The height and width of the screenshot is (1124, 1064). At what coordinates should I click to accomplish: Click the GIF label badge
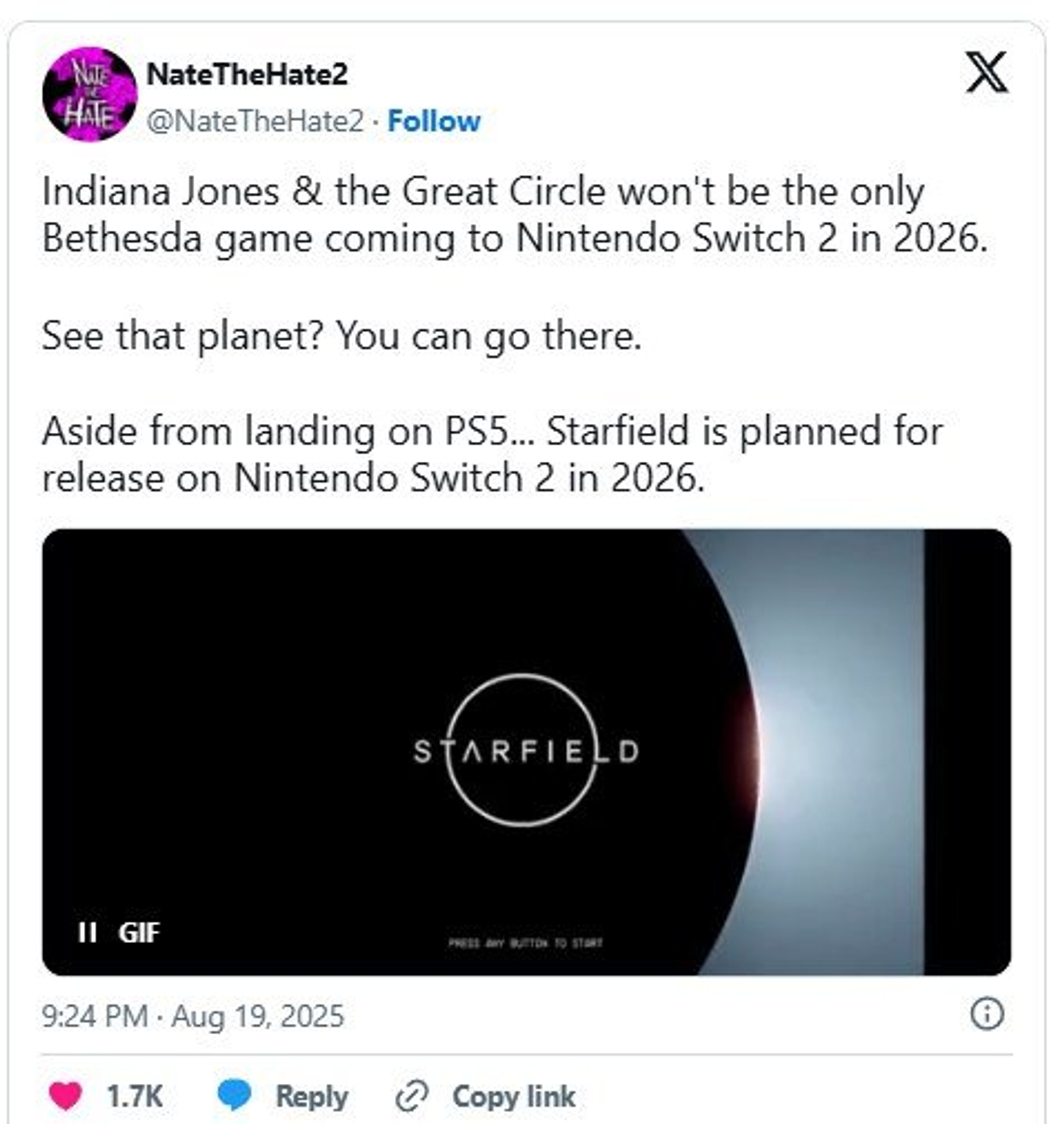point(139,933)
